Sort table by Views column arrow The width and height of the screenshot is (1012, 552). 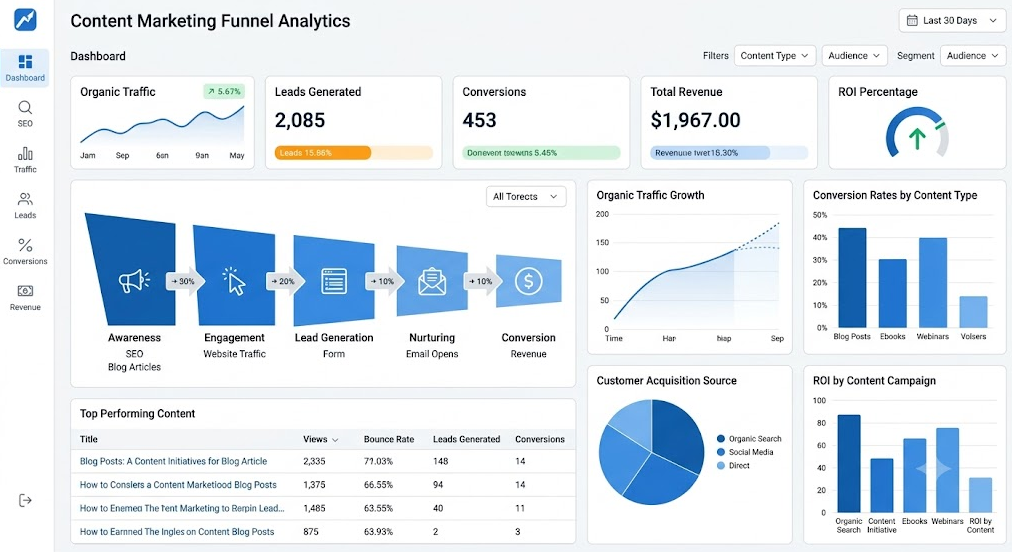tap(335, 440)
